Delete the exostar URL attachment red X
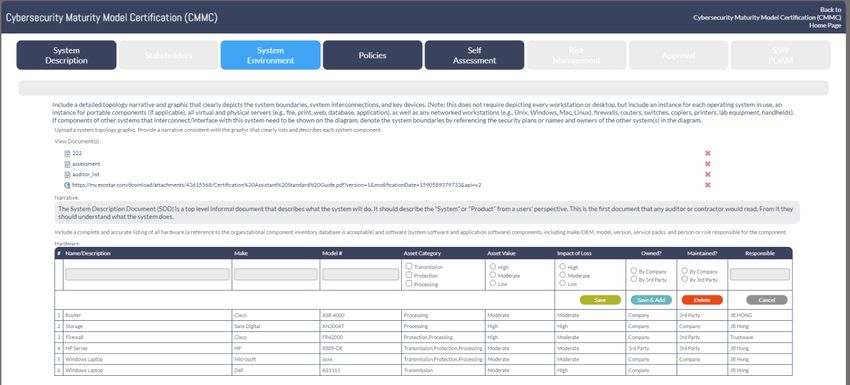The height and width of the screenshot is (385, 850). pyautogui.click(x=707, y=185)
